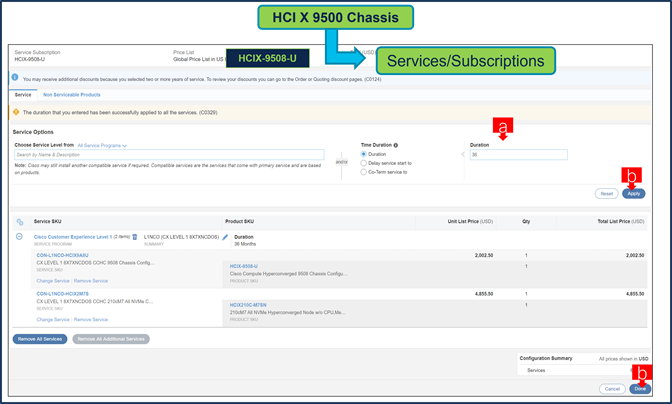Click pencil edit icon next to L1NCO summary

[x=225, y=237]
